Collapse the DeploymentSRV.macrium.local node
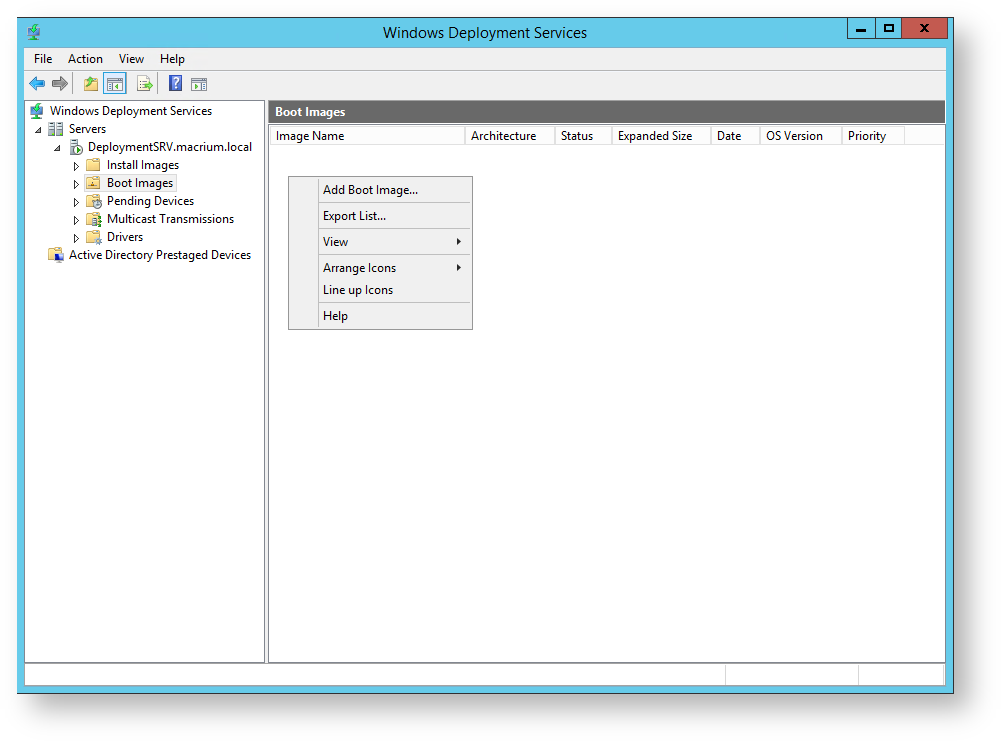Viewport: 1002px width, 742px height. [58, 148]
